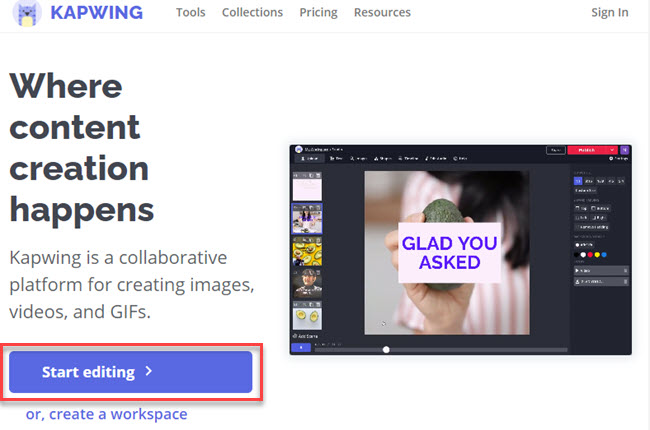Image resolution: width=650 pixels, height=430 pixels.
Task: Open the Tools menu
Action: 192,13
